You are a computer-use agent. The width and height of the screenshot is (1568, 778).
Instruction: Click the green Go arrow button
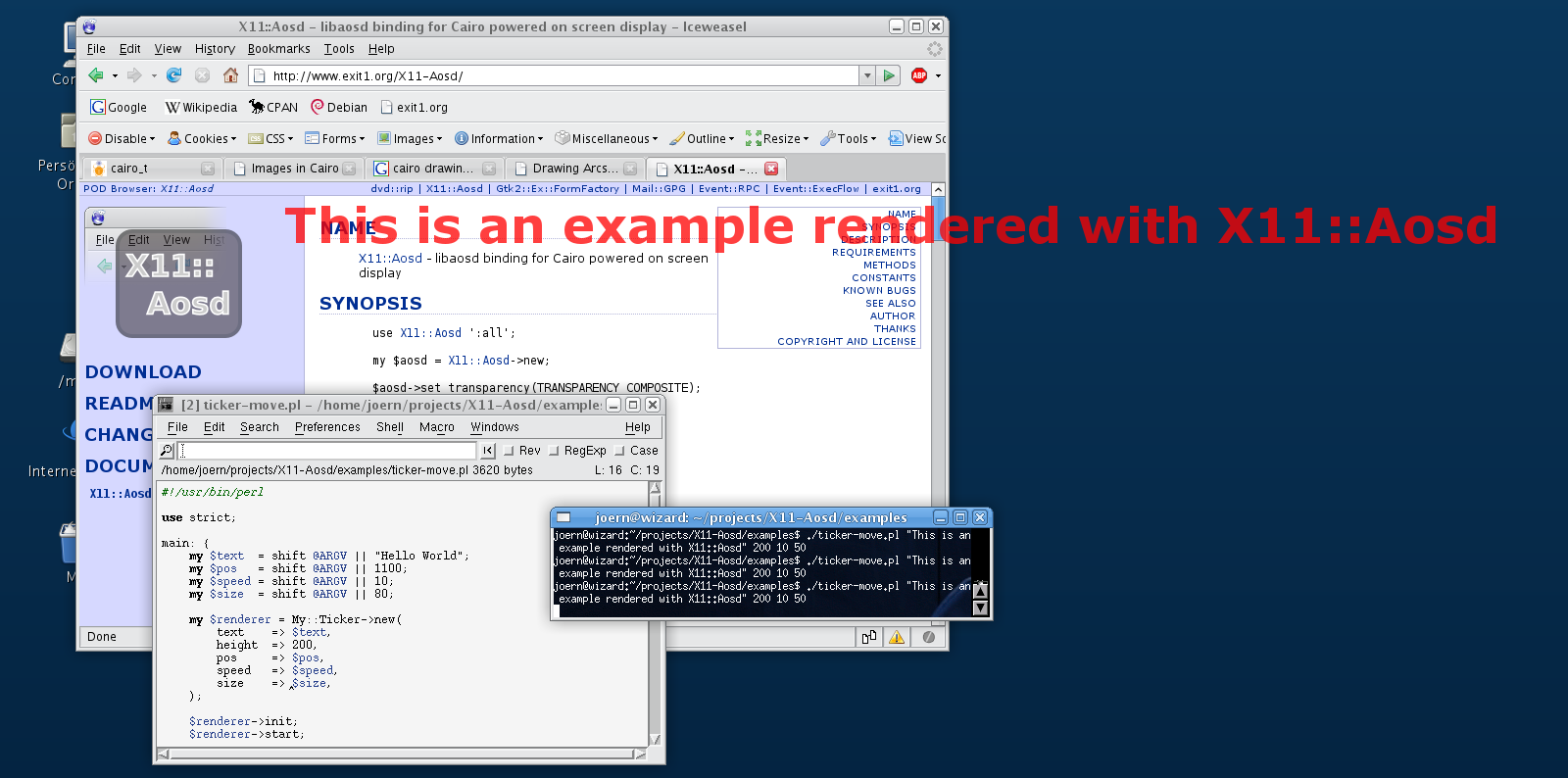point(889,75)
